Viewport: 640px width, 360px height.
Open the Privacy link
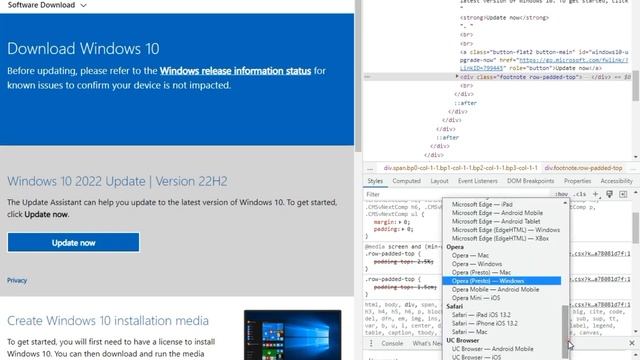click(x=17, y=280)
